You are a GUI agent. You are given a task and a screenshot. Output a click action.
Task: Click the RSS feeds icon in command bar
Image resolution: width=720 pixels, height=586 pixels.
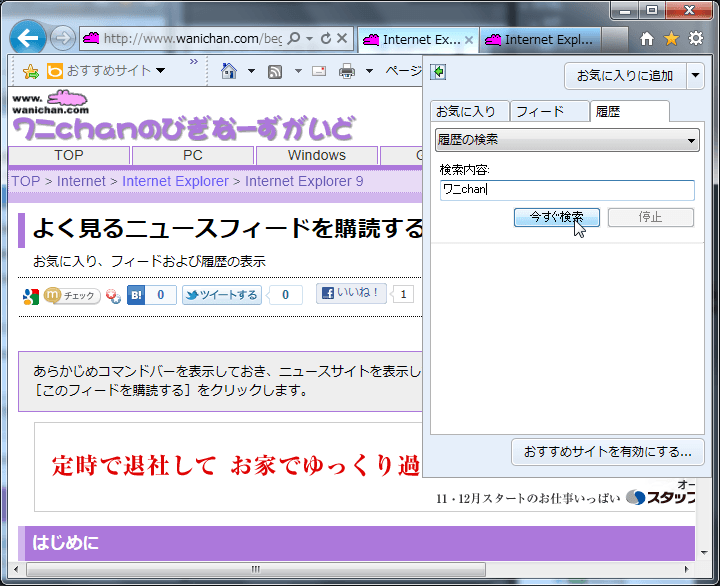[275, 72]
